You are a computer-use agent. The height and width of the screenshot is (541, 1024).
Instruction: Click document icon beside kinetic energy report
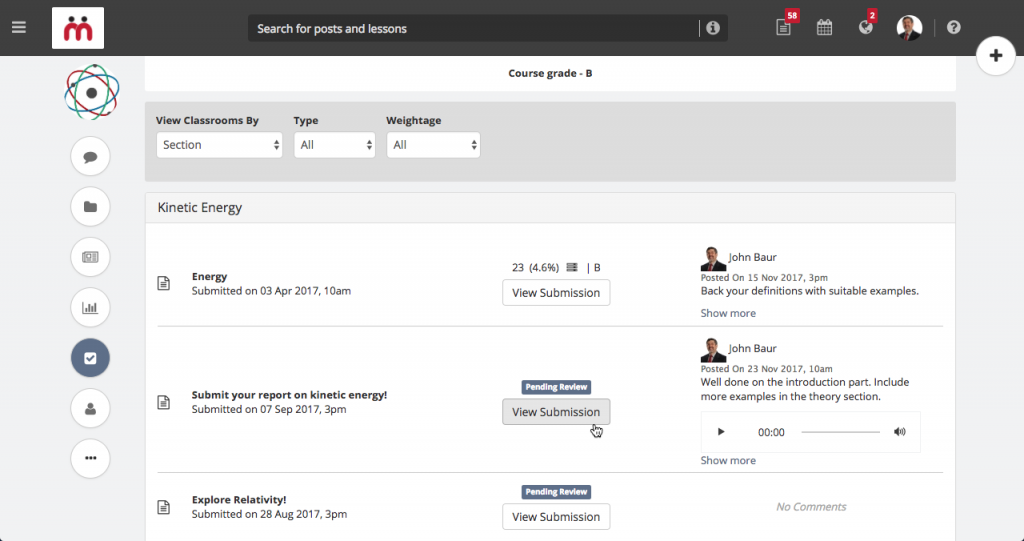click(164, 402)
